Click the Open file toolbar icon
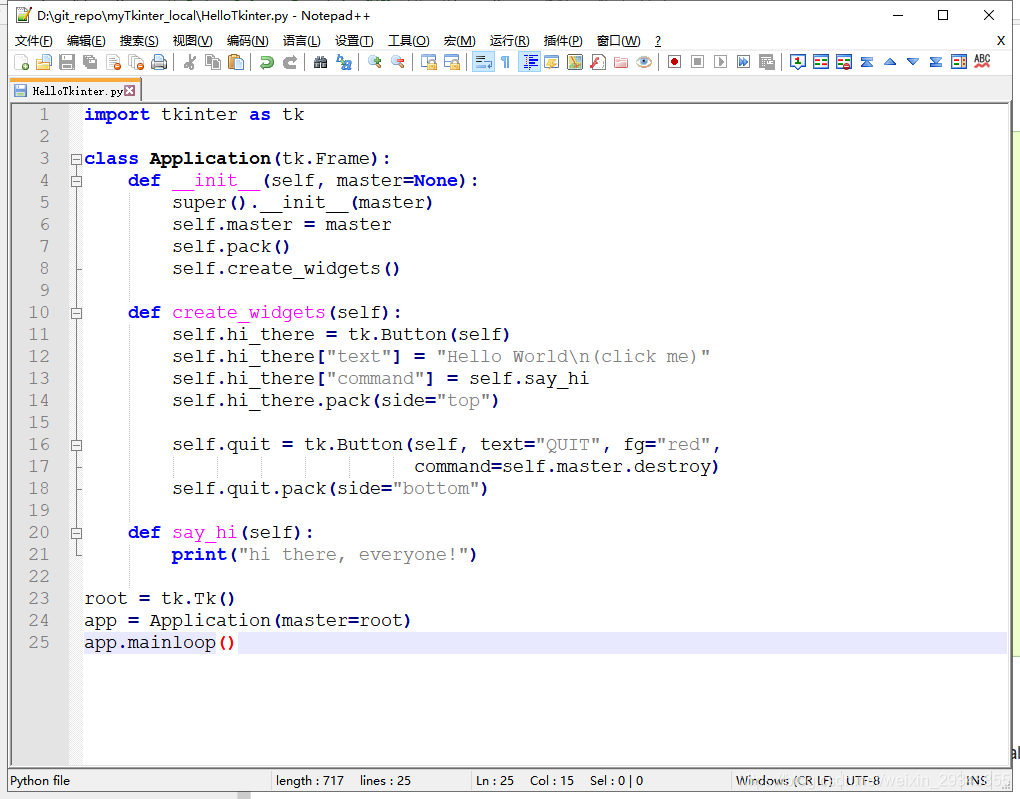The height and width of the screenshot is (799, 1020). [x=44, y=62]
